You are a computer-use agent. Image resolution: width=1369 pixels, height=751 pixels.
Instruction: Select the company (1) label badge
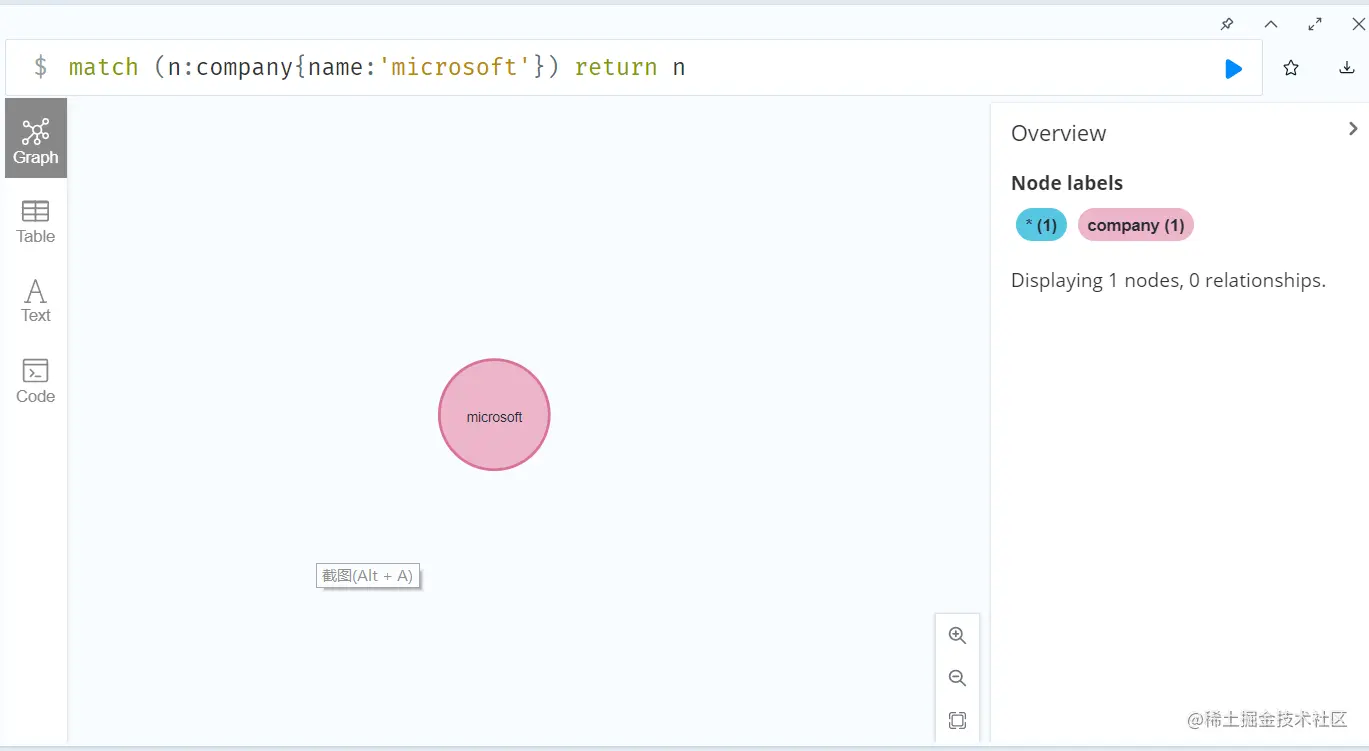click(1136, 225)
